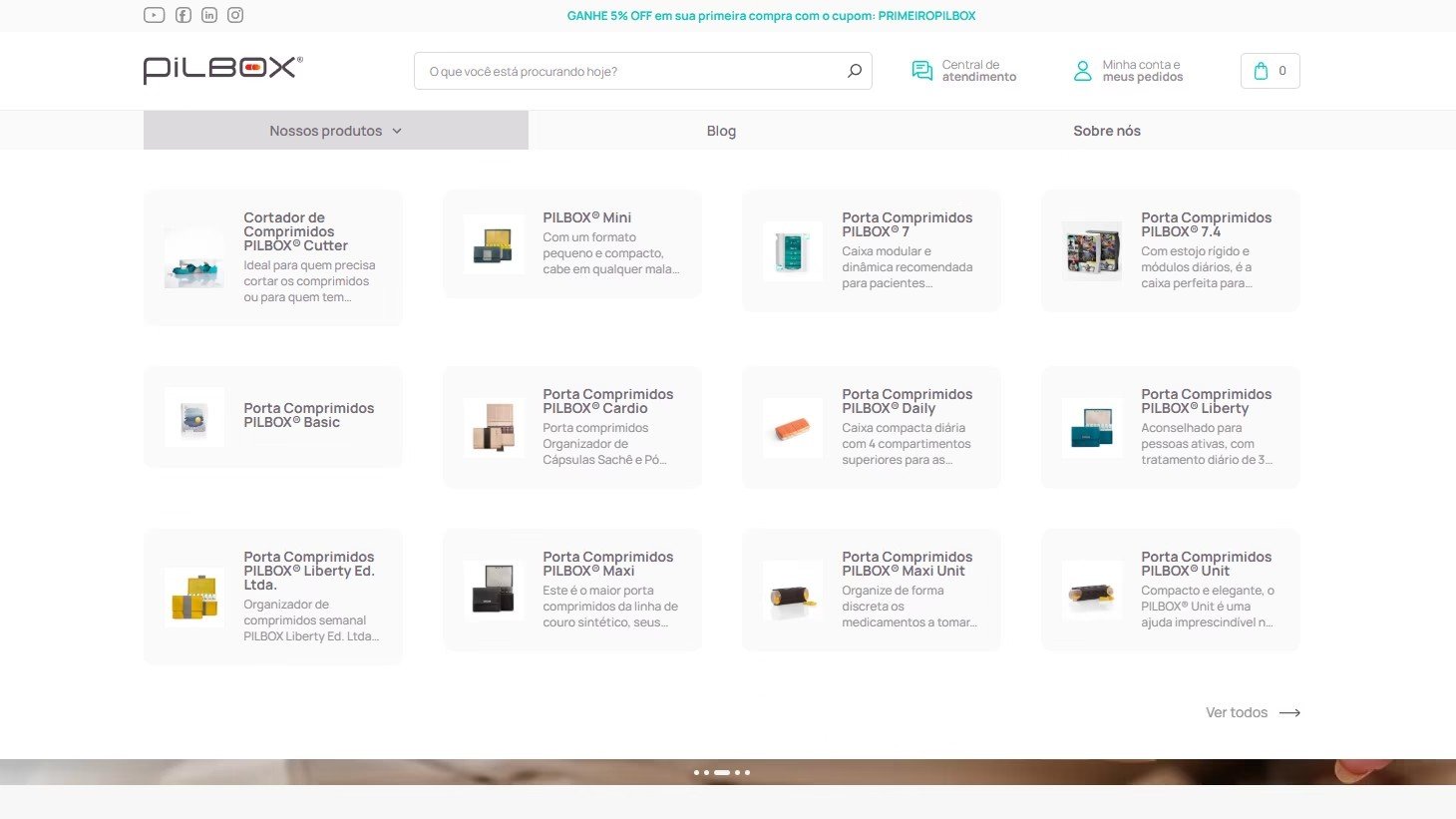Click the PILBOX logo
This screenshot has height=819, width=1456.
point(222,70)
